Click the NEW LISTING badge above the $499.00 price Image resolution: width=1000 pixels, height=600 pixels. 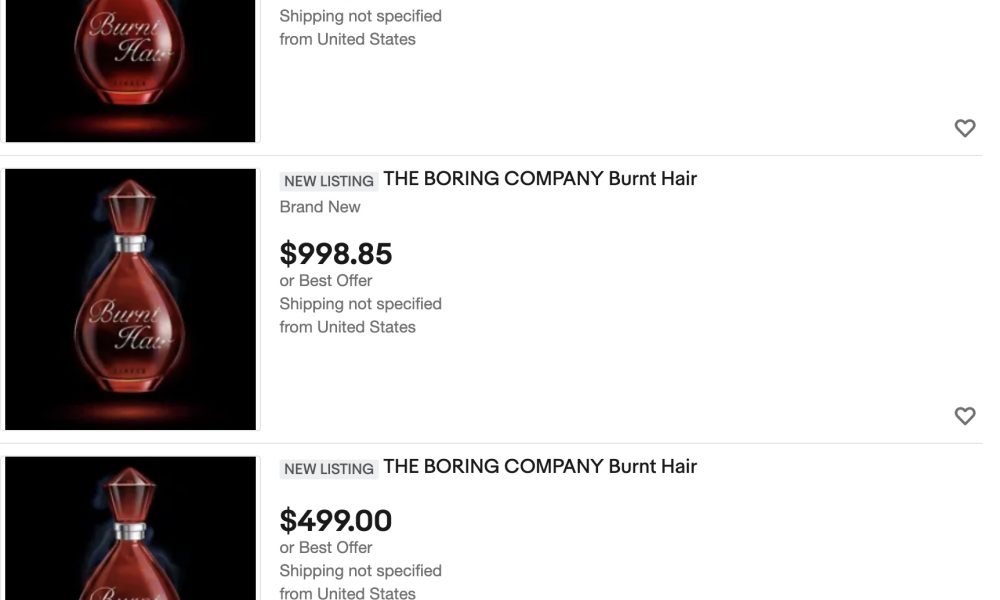point(328,469)
